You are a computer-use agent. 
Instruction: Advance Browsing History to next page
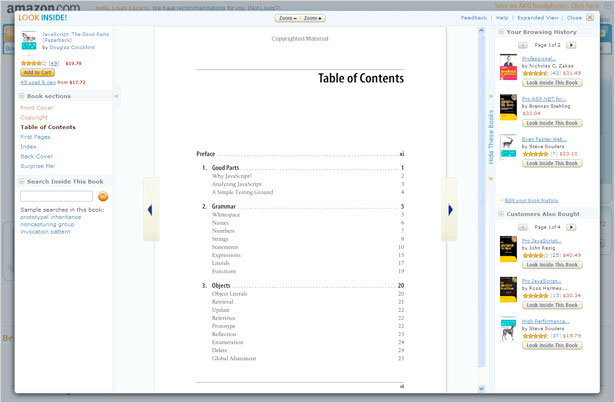(571, 45)
